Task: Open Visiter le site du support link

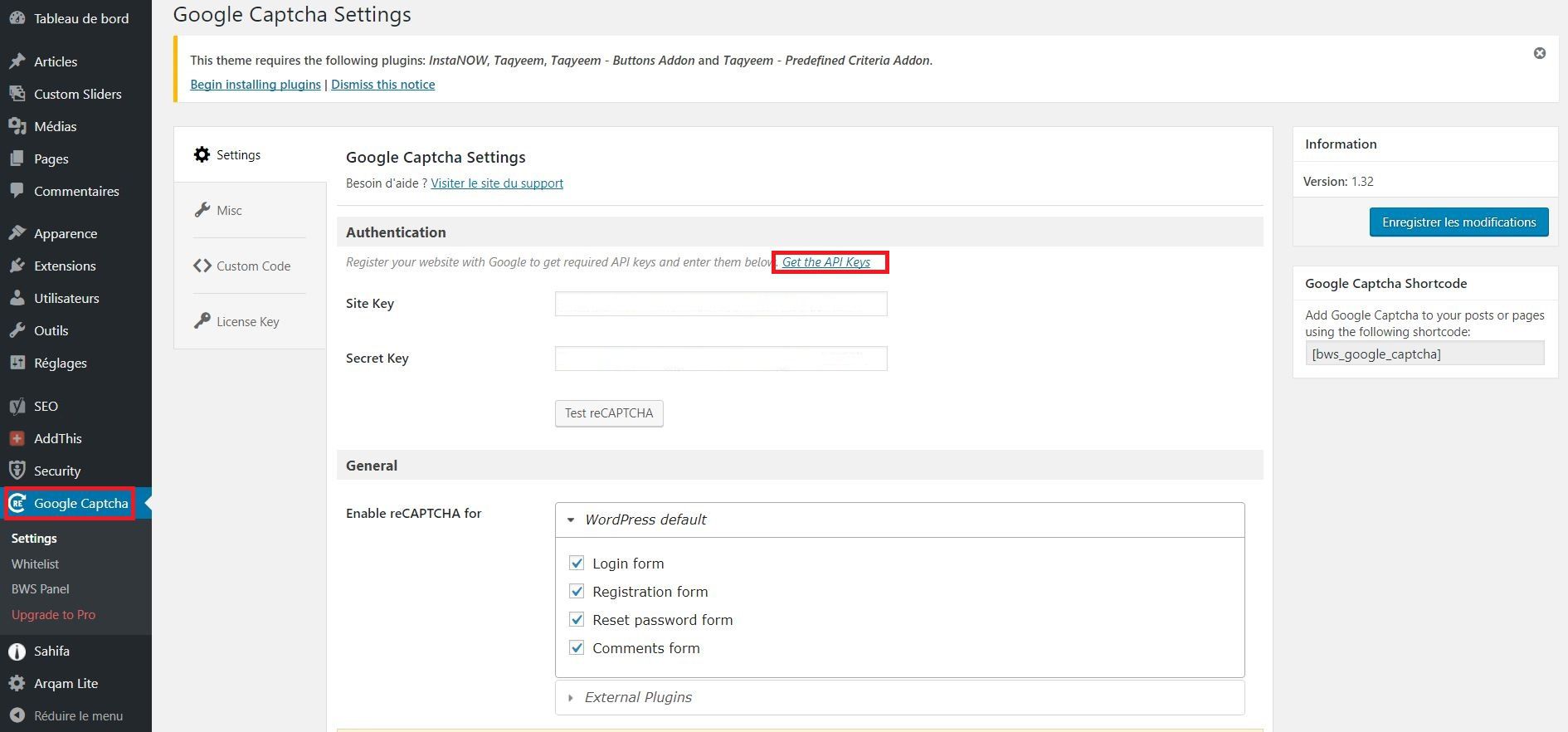Action: (x=497, y=183)
